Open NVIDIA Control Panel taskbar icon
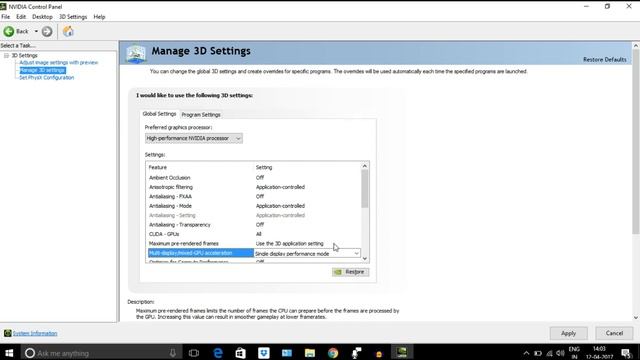Screen dimensions: 640x360 point(402,353)
